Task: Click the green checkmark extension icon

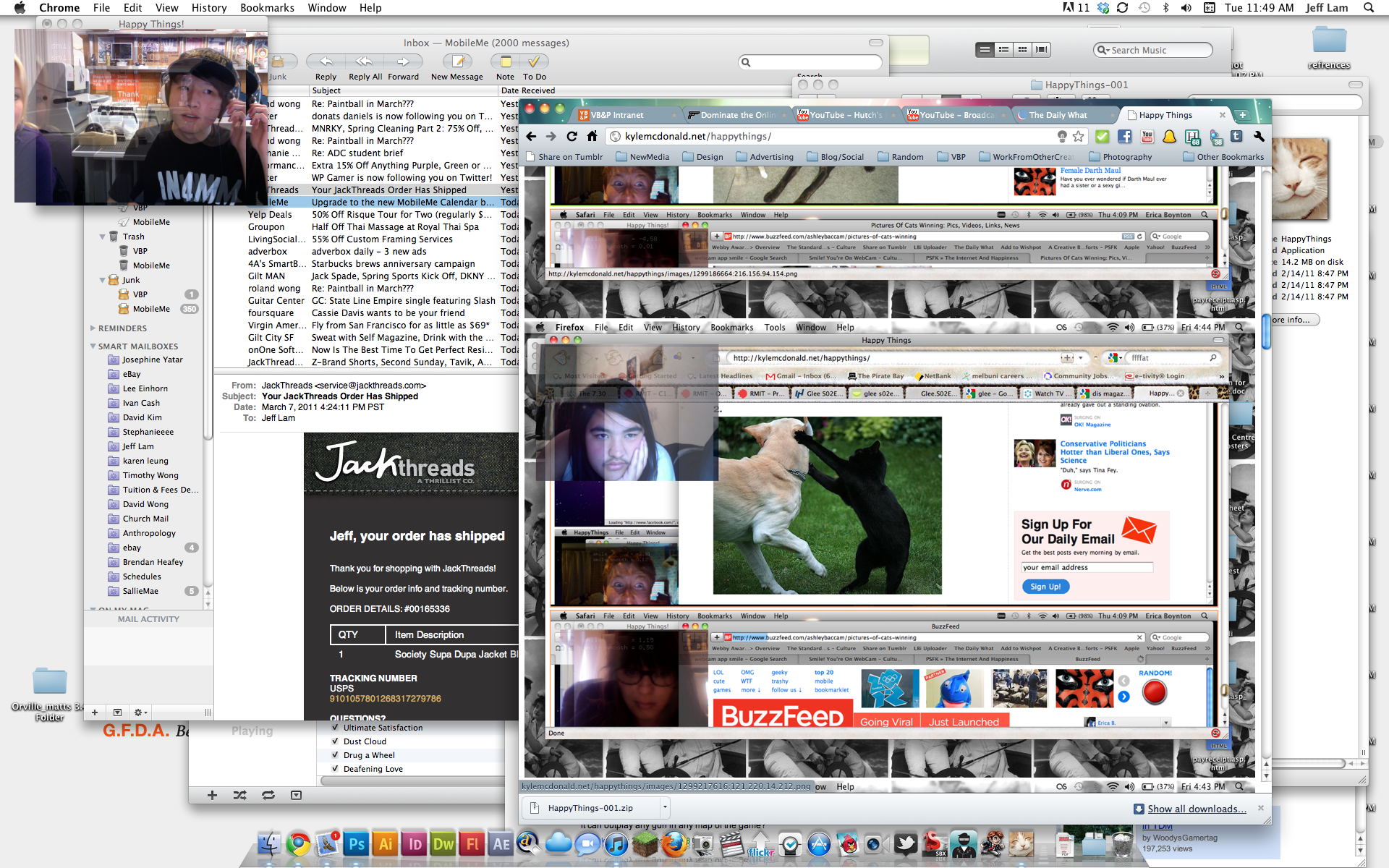Action: (1102, 136)
